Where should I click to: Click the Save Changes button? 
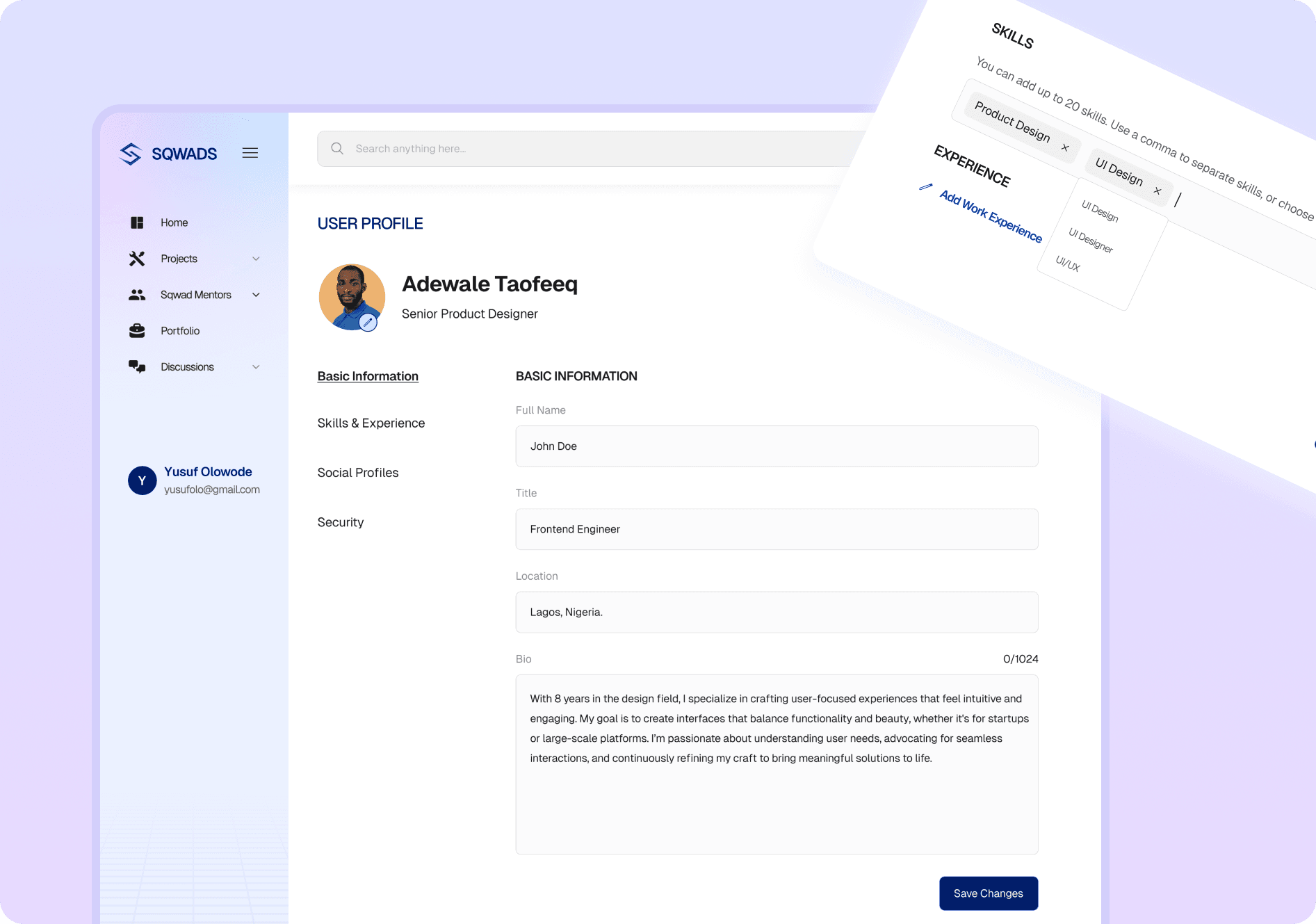click(988, 893)
